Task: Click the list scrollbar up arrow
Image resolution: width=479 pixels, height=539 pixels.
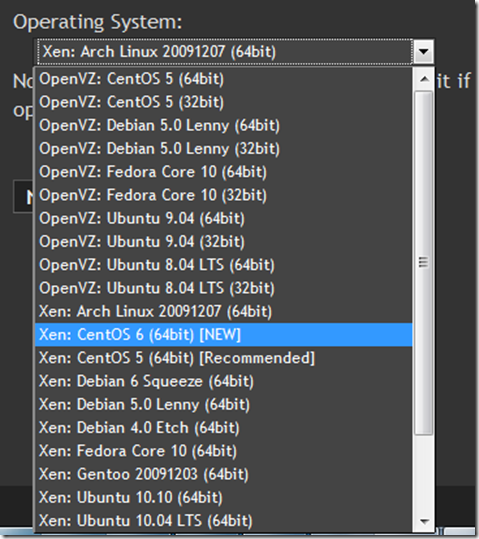Action: coord(424,79)
